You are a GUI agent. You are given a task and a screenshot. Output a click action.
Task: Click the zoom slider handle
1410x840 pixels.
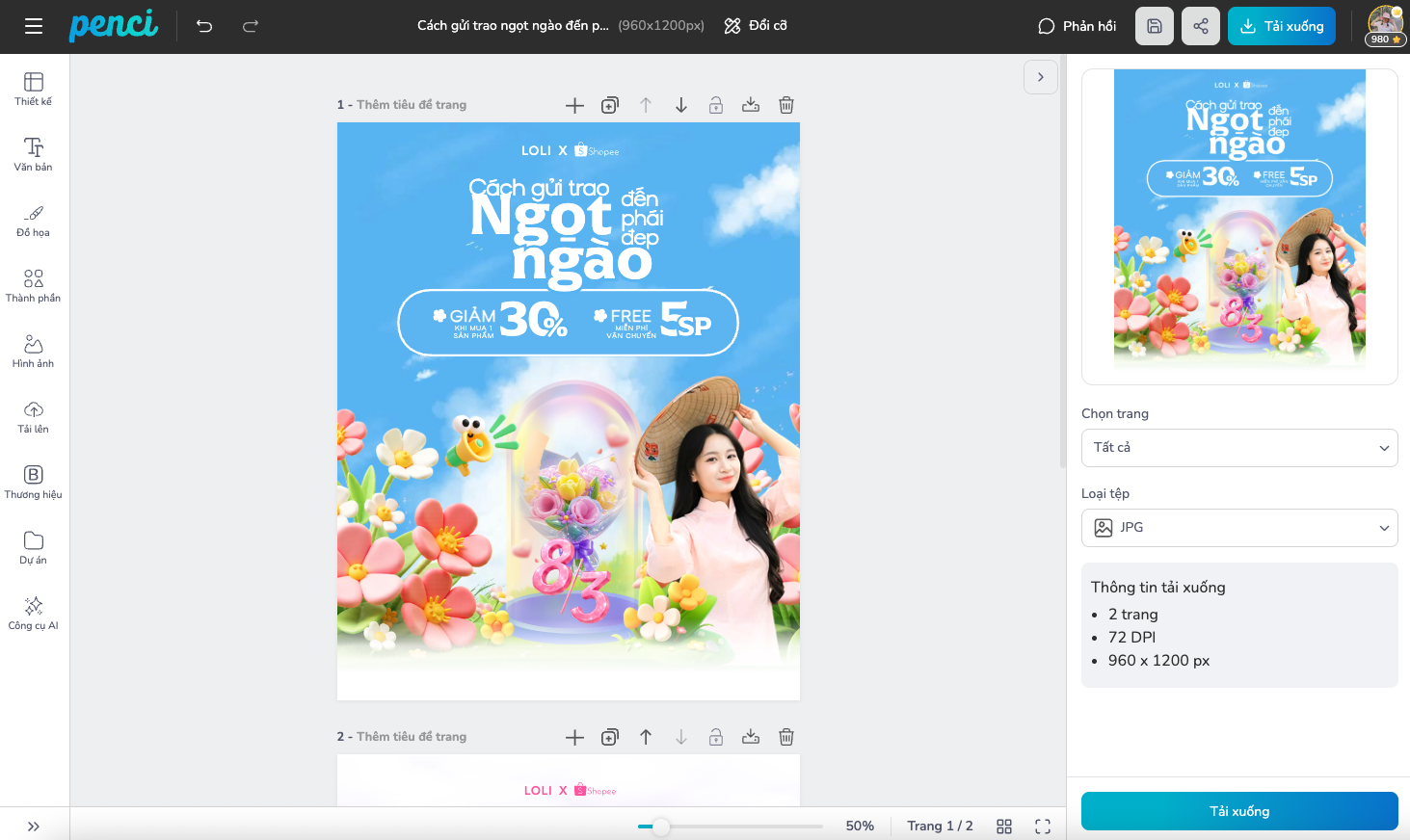(661, 827)
